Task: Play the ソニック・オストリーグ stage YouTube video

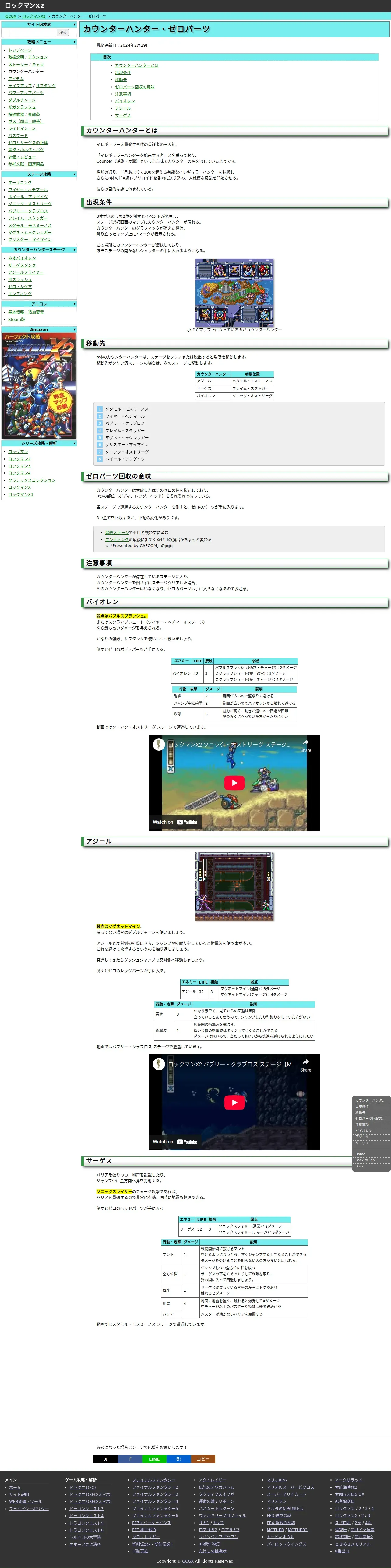Action: pyautogui.click(x=234, y=782)
